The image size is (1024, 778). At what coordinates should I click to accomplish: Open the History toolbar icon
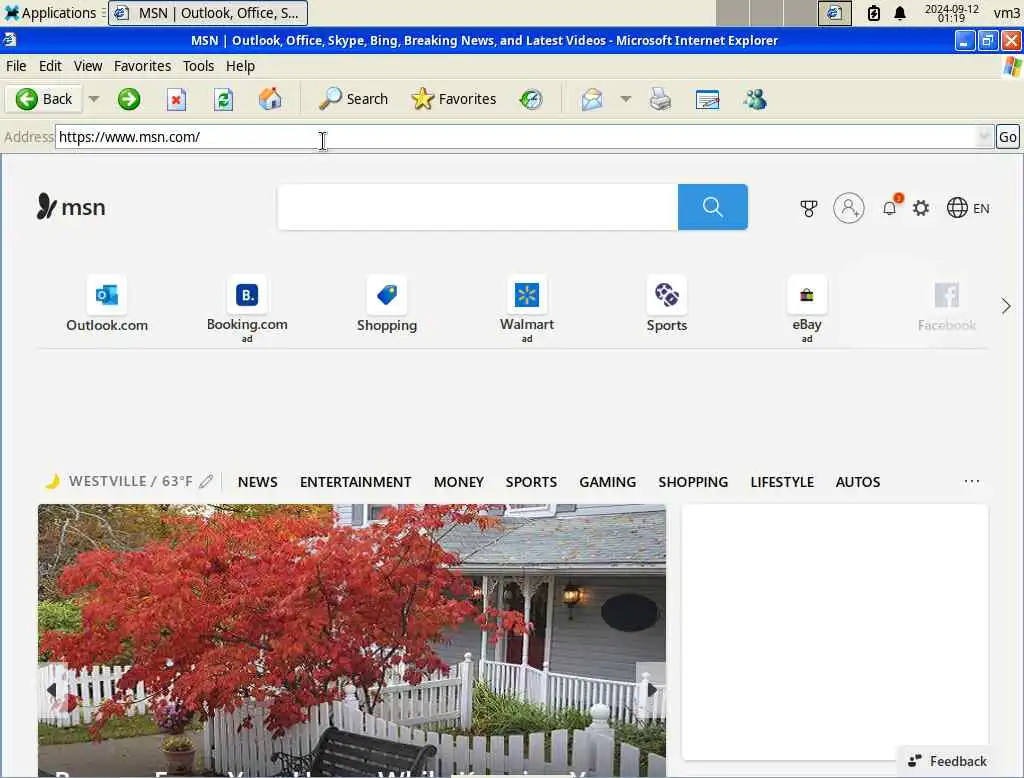531,99
